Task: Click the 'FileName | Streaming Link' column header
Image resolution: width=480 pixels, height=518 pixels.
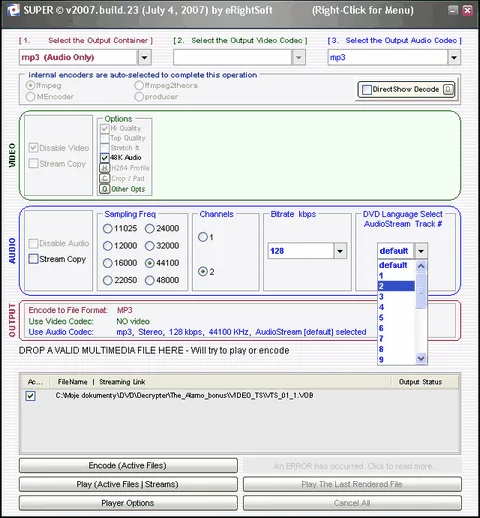Action: (x=220, y=382)
